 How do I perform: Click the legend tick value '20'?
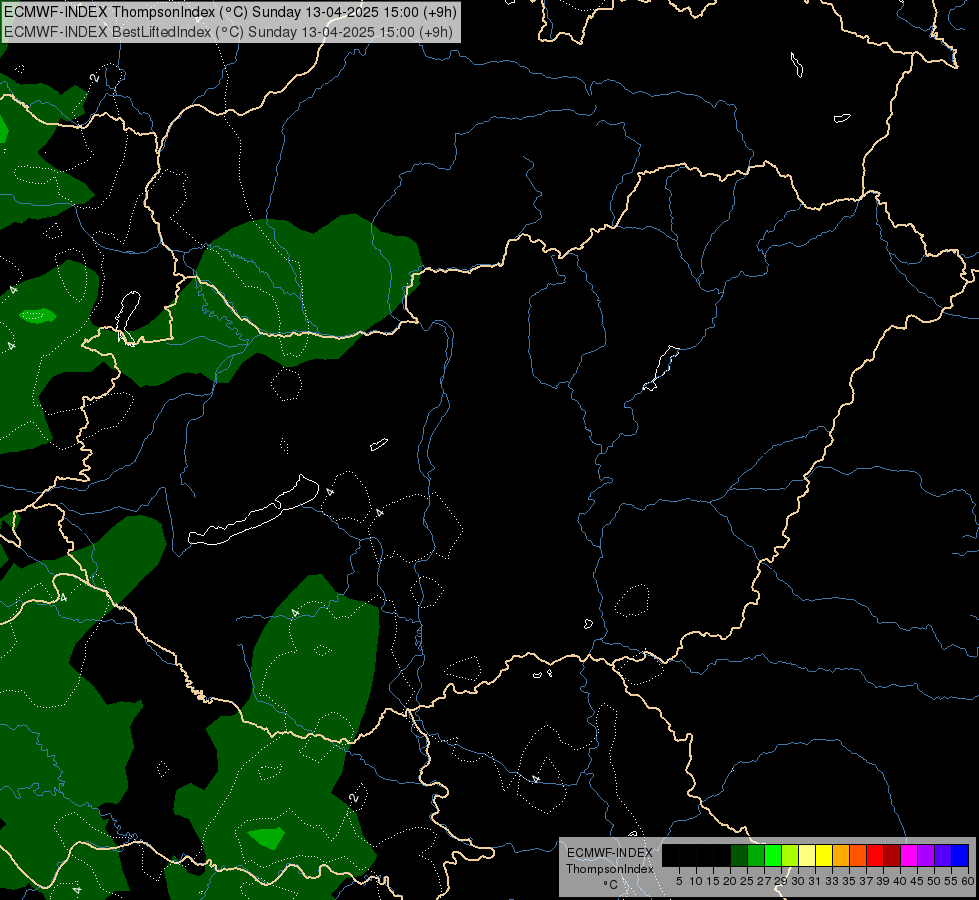coord(731,881)
